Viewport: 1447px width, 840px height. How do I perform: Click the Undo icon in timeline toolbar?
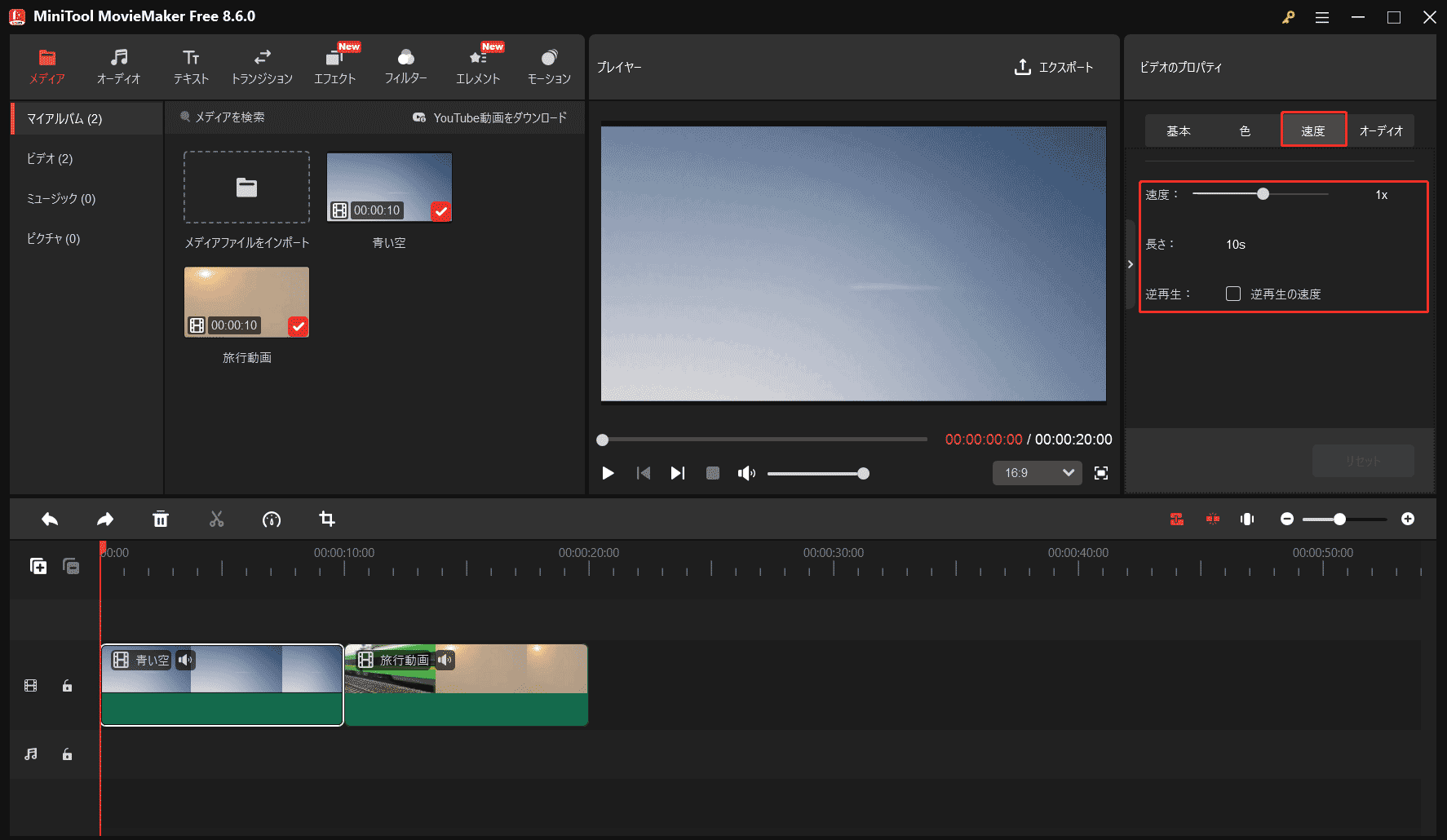(50, 519)
